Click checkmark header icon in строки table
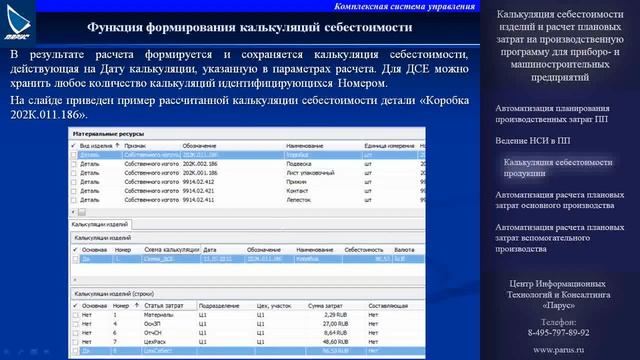The height and width of the screenshot is (360, 640). pyautogui.click(x=75, y=306)
